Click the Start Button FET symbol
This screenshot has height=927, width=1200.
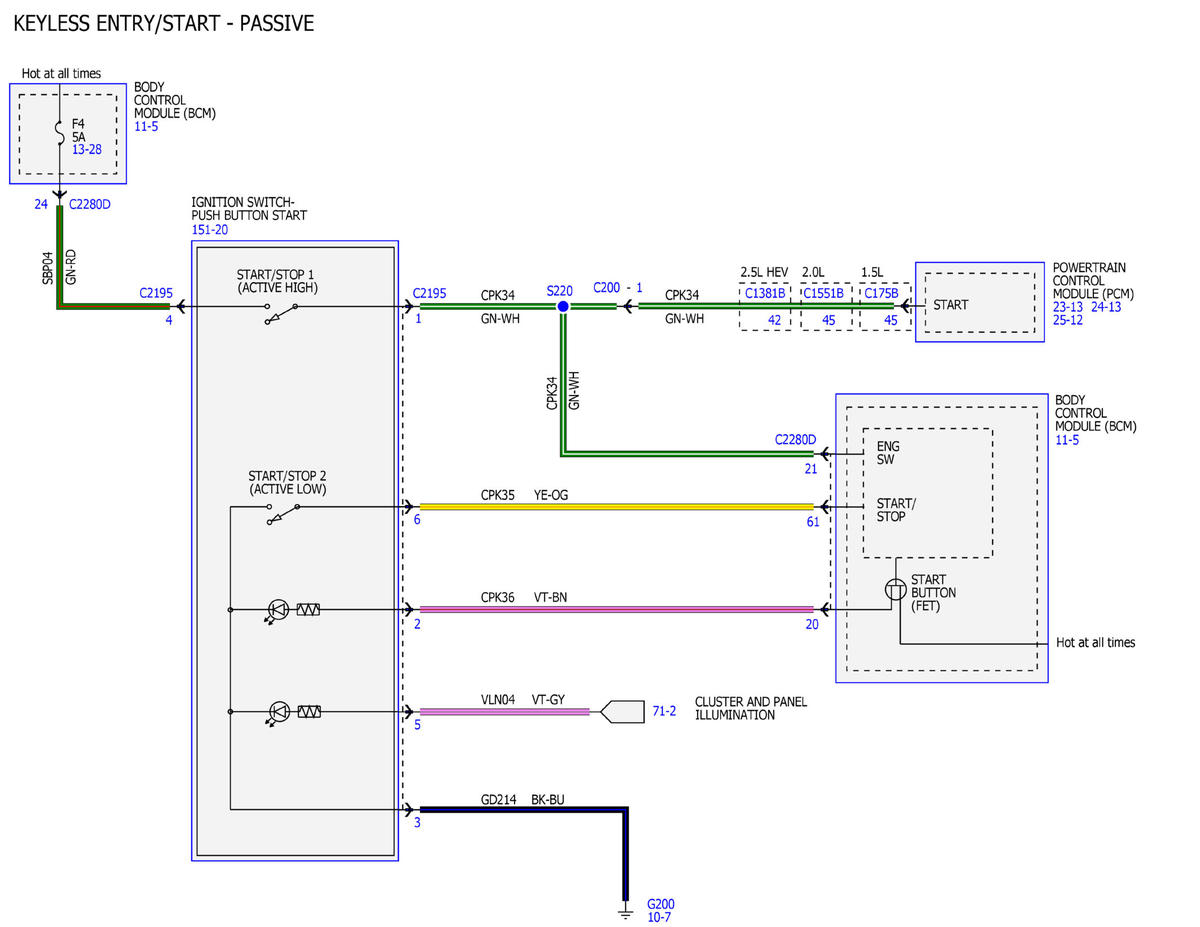pyautogui.click(x=897, y=590)
